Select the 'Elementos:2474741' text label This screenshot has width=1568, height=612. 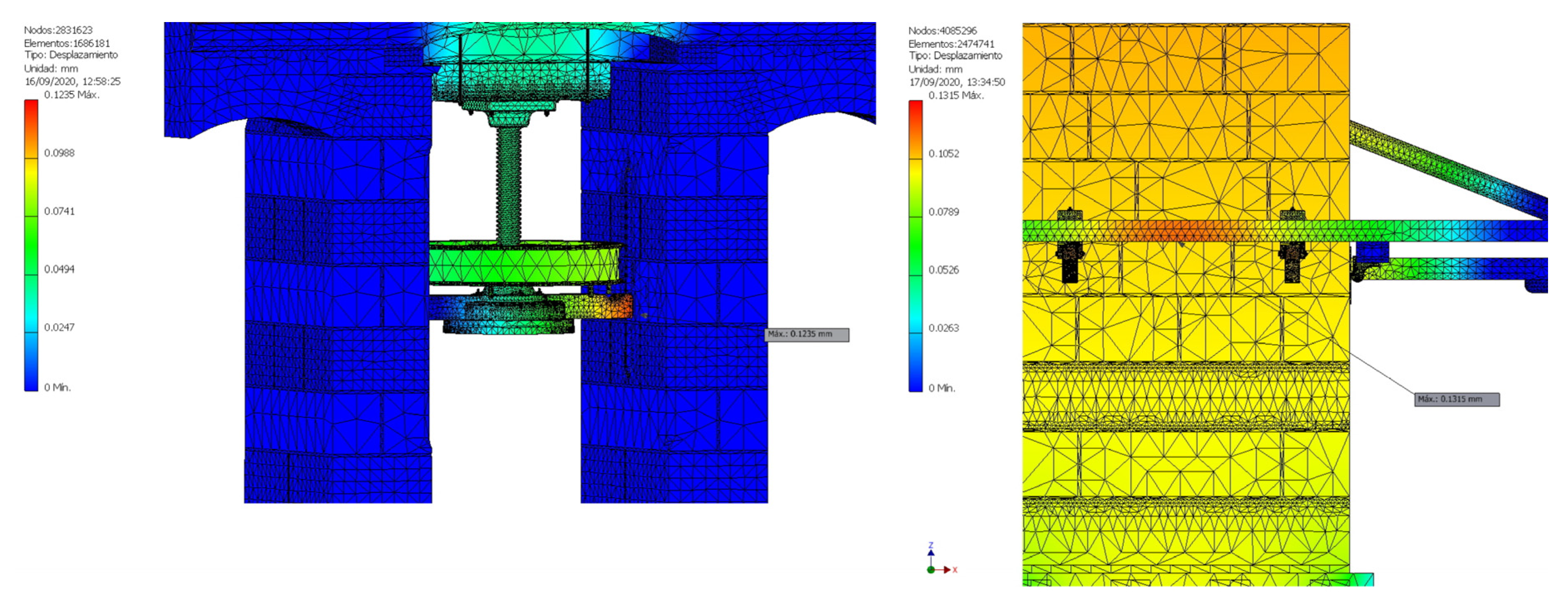[951, 44]
